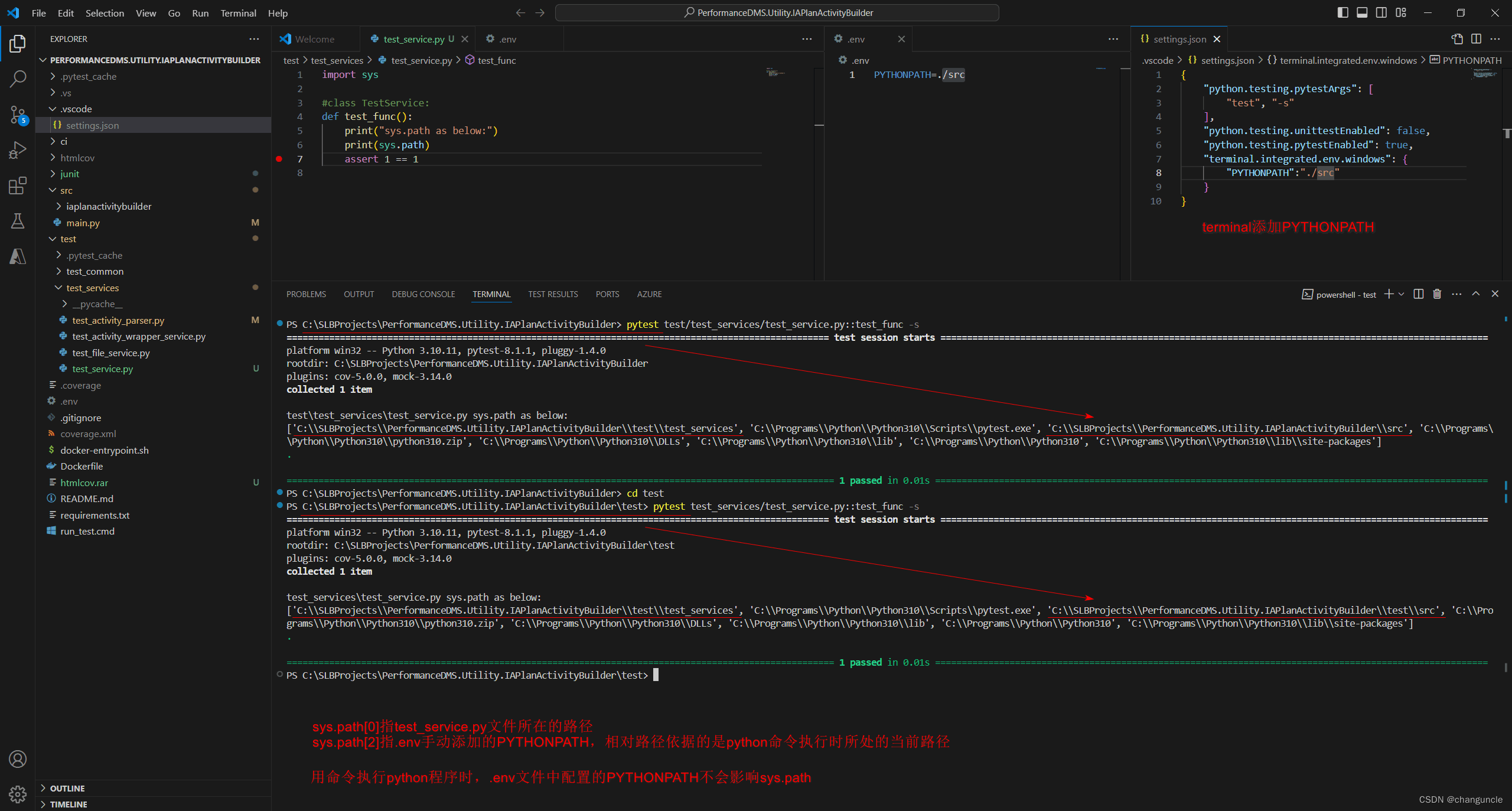Image resolution: width=1512 pixels, height=811 pixels.
Task: Expand the OUTLINE section
Action: point(67,788)
